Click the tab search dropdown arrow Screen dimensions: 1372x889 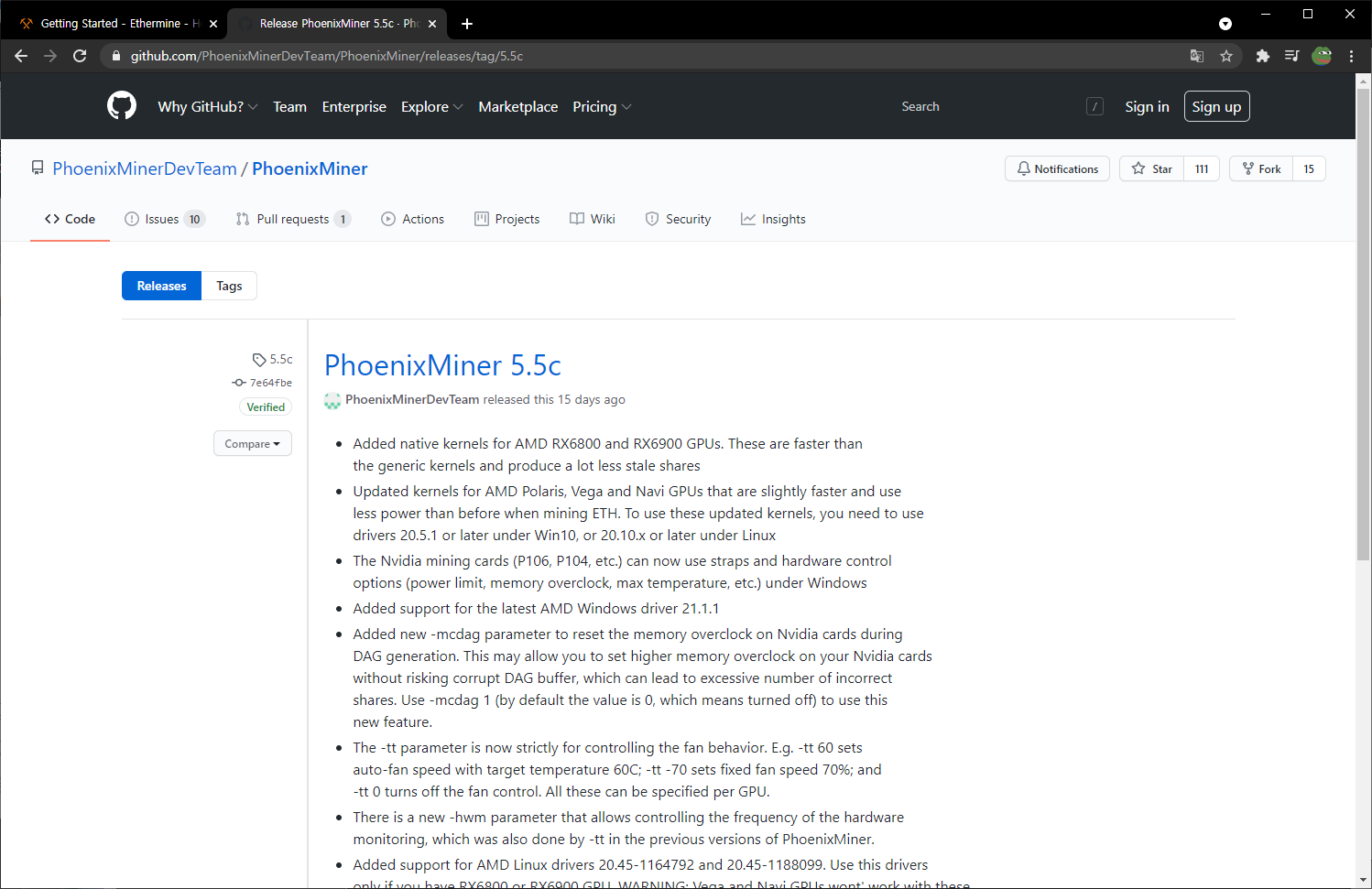tap(1225, 24)
